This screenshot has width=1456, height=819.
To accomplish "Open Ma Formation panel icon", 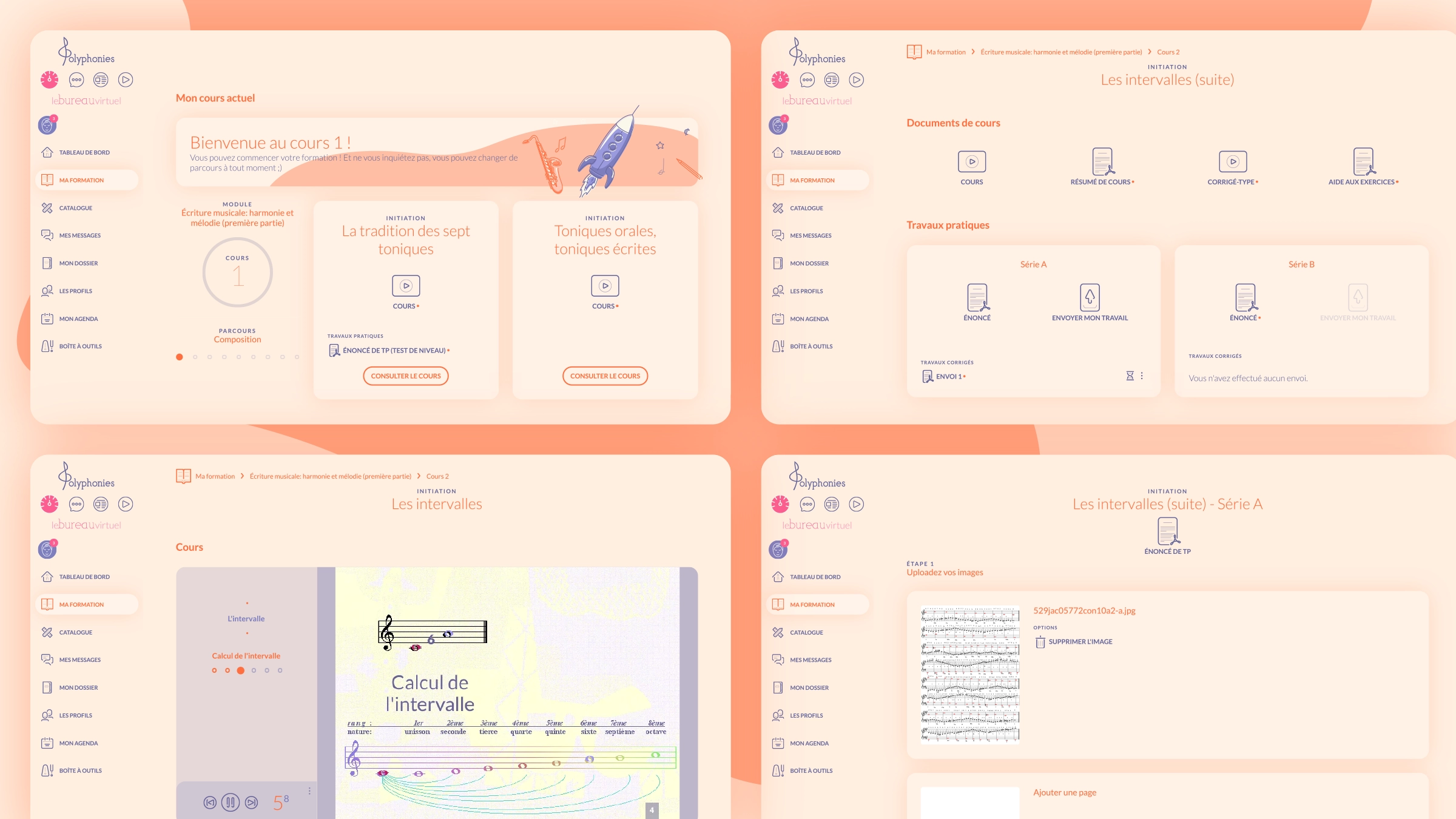I will pyautogui.click(x=48, y=180).
